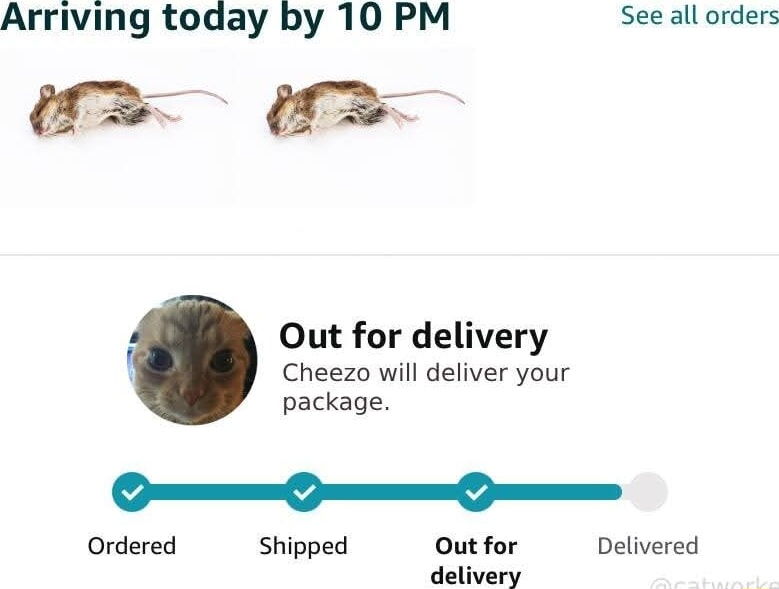The image size is (779, 589).
Task: Click the Arriving today by 10 PM heading
Action: [x=225, y=18]
